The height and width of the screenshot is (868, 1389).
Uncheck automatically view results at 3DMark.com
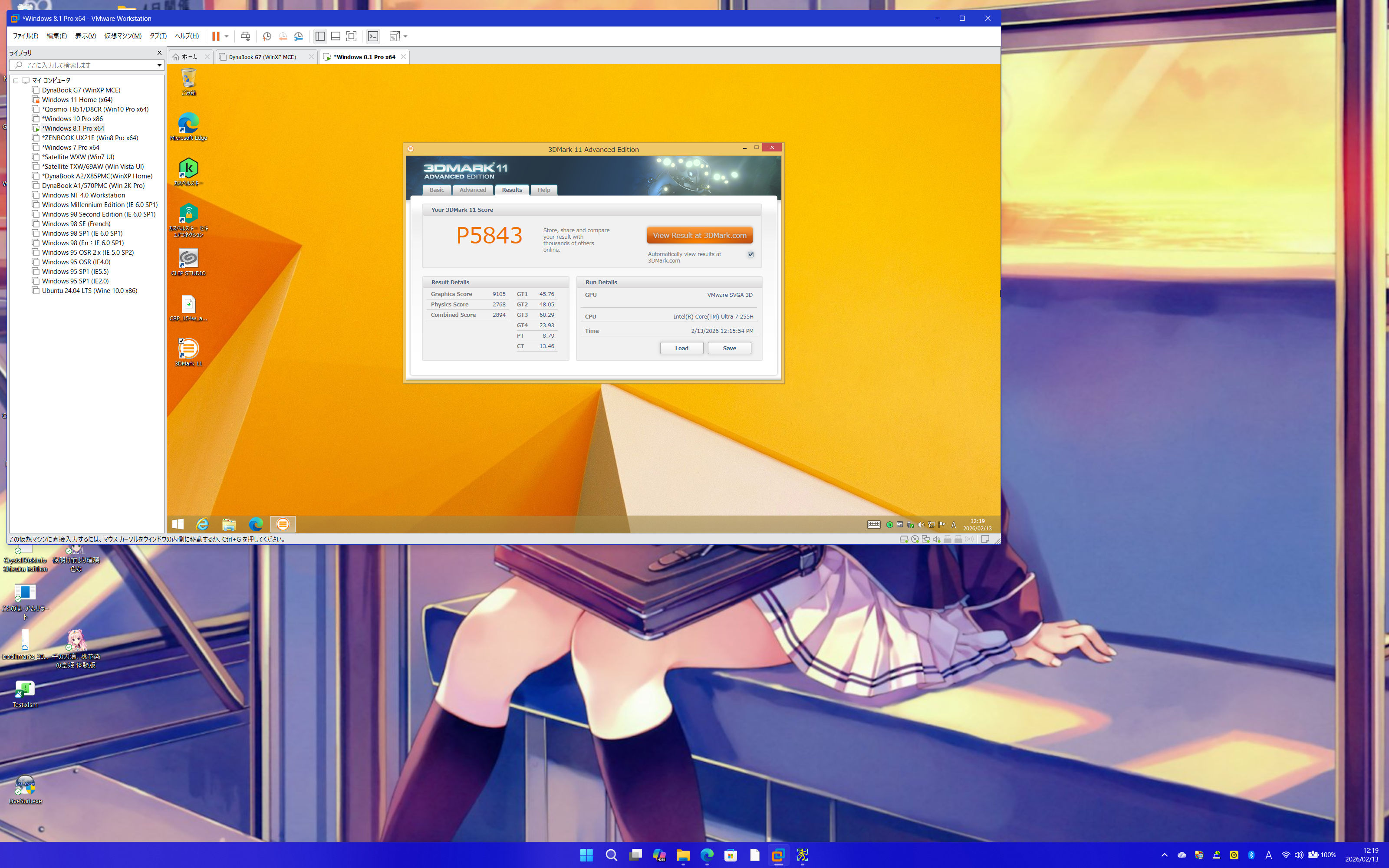click(750, 254)
